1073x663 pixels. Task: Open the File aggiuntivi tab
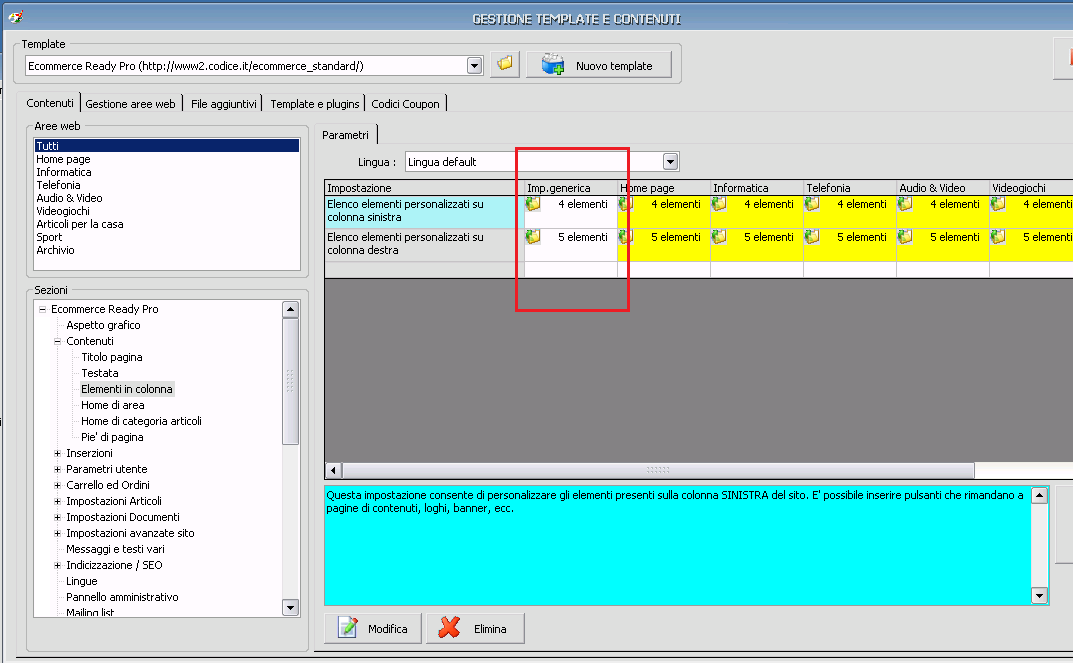point(223,104)
